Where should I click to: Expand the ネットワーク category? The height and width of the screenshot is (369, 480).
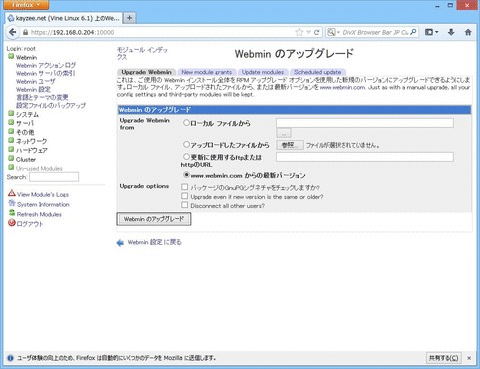pos(11,141)
